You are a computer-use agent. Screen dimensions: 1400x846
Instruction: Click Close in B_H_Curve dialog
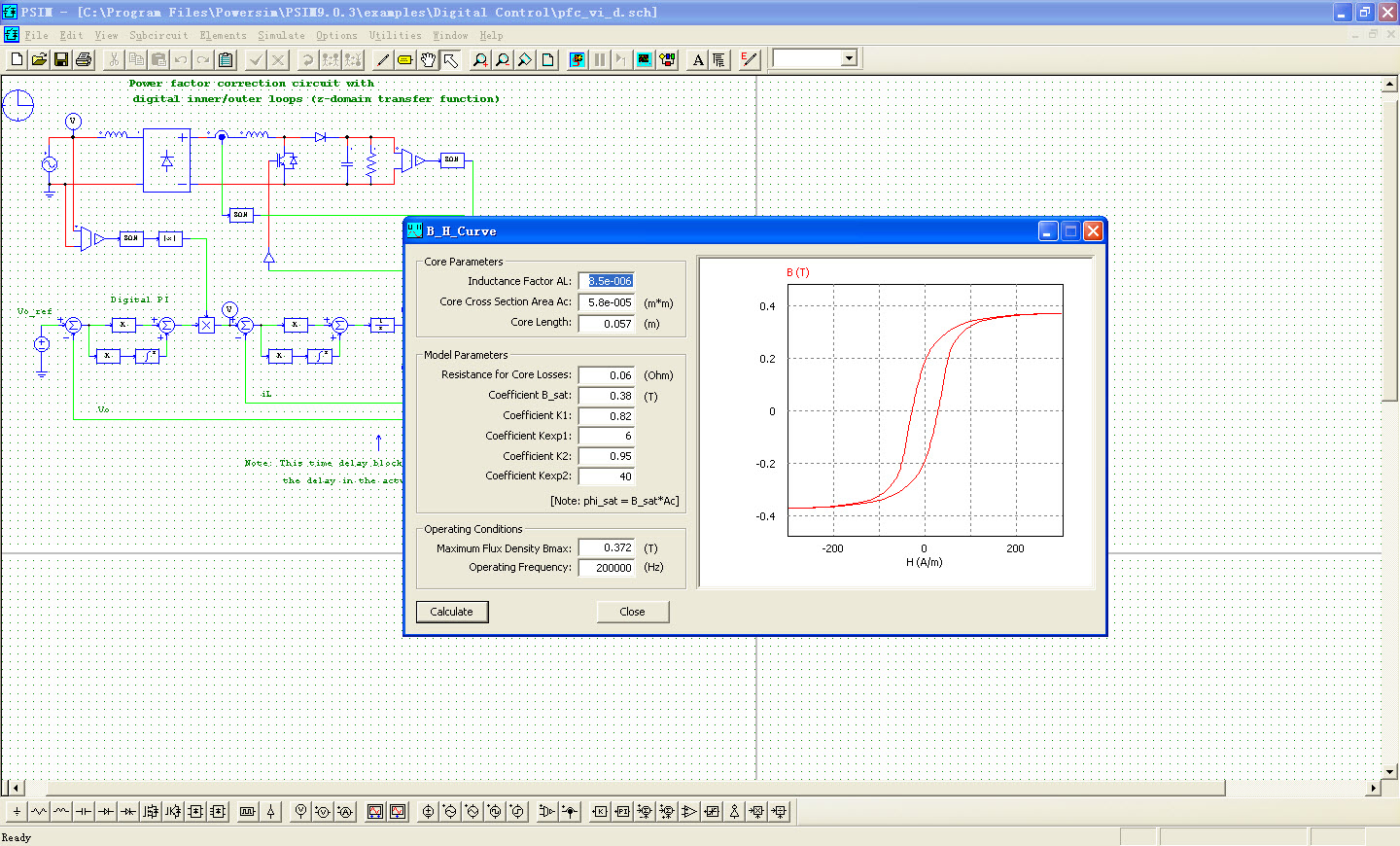632,612
